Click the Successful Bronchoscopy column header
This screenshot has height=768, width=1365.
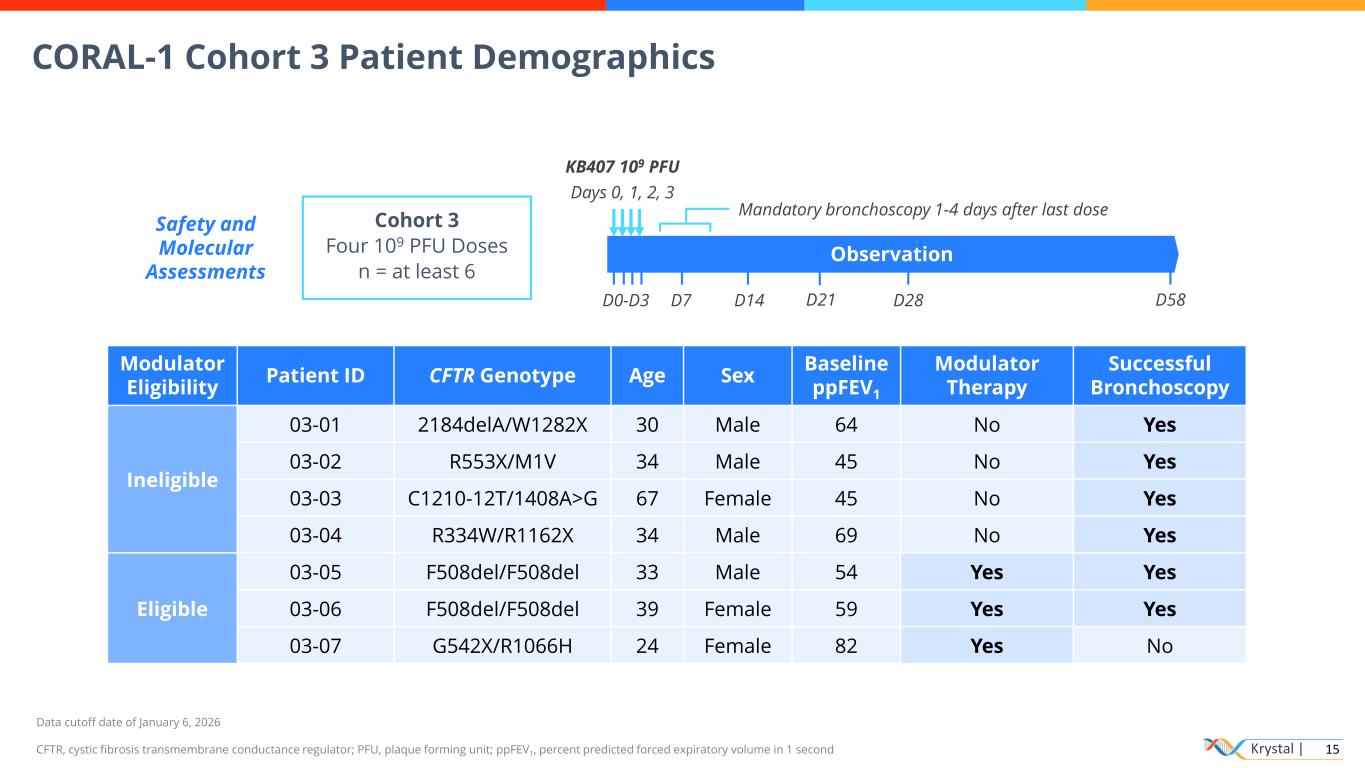tap(1159, 375)
